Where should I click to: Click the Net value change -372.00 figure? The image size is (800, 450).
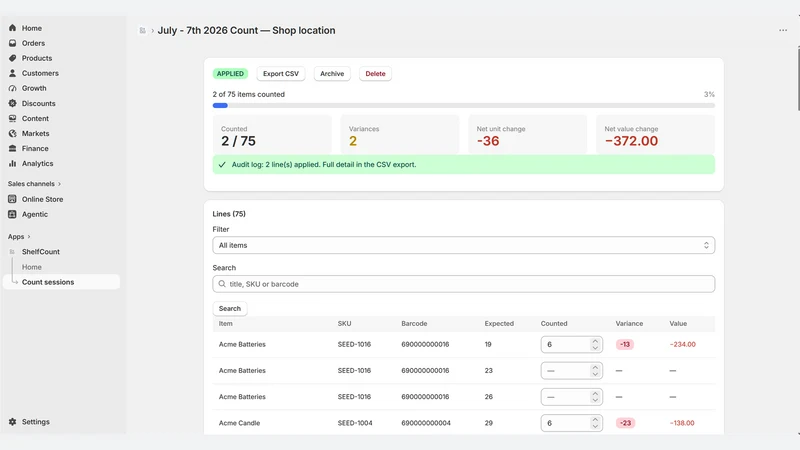click(x=631, y=141)
